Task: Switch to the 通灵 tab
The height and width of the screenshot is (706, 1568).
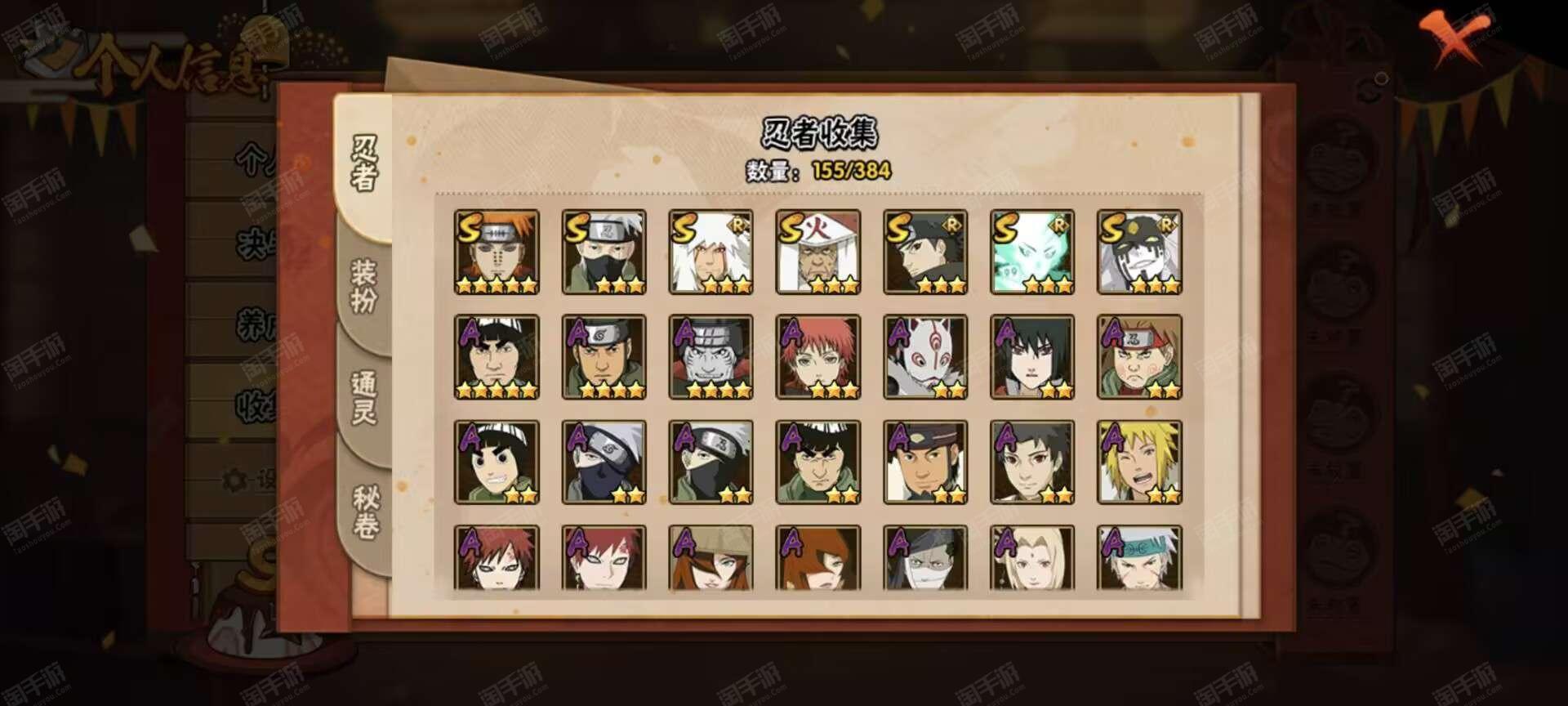Action: point(364,399)
